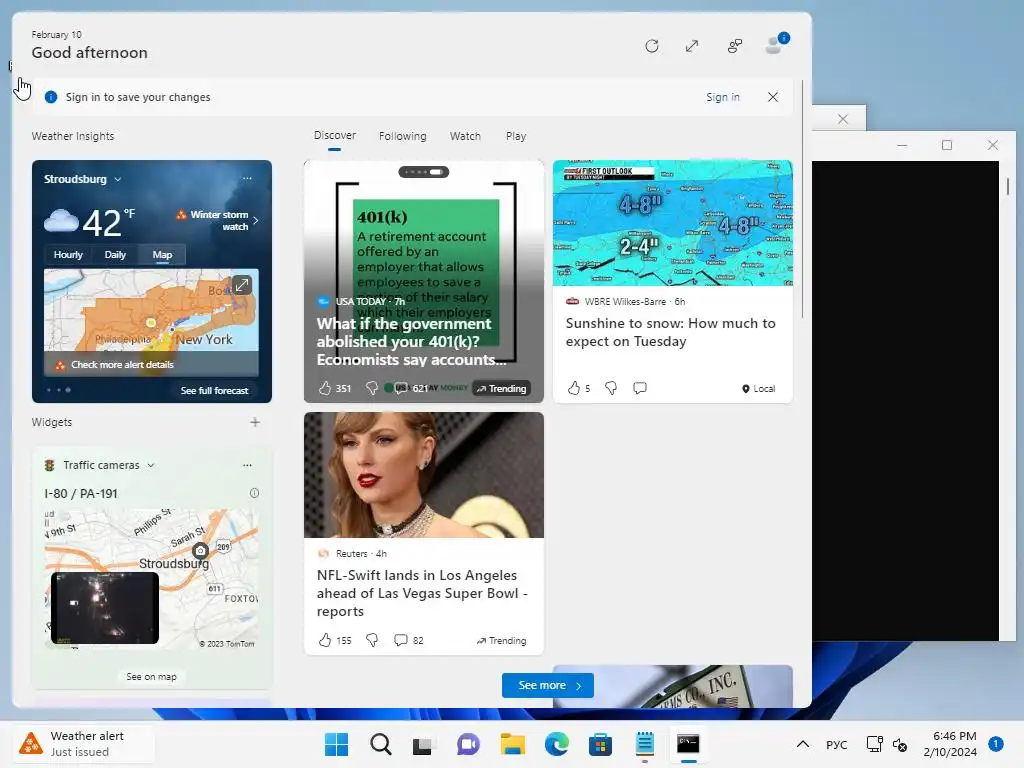The image size is (1024, 768).
Task: Open clock showing 6:46 PM
Action: coord(950,744)
